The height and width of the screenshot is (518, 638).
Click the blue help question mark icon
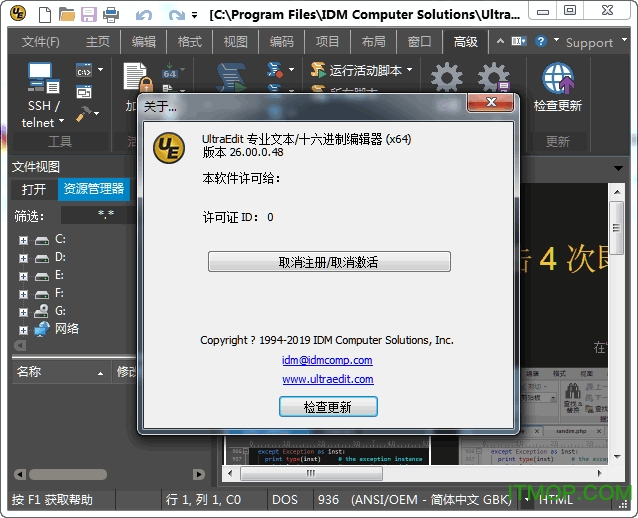(541, 41)
